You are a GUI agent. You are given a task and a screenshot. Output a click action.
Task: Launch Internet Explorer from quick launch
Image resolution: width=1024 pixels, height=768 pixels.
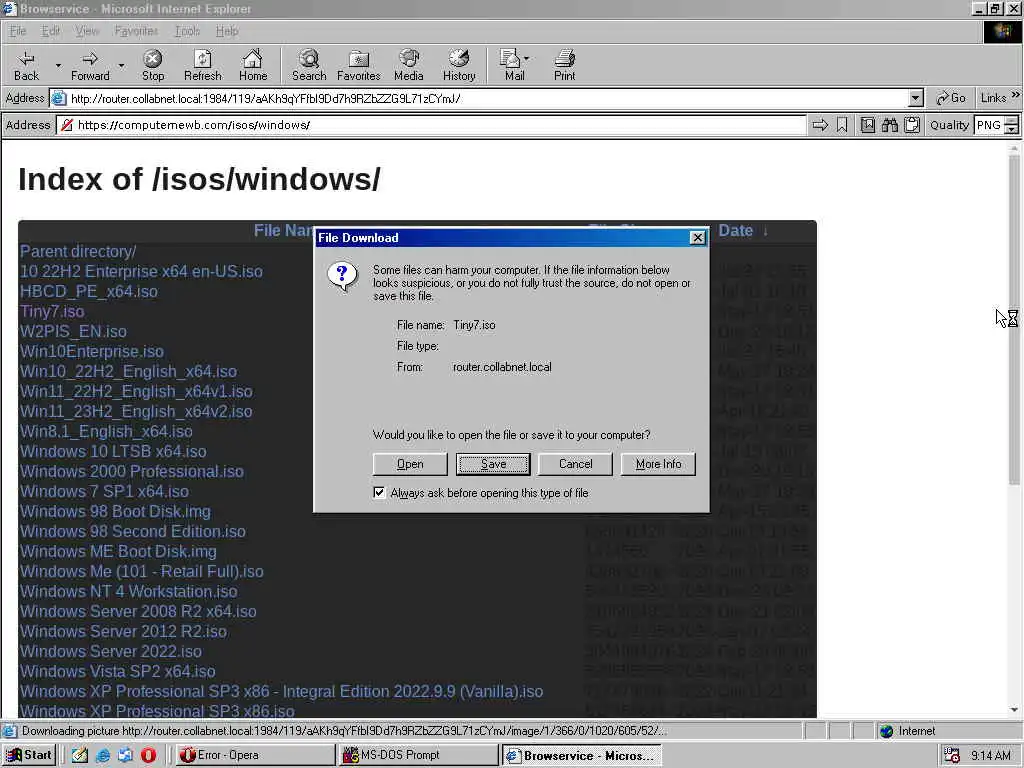coord(103,756)
